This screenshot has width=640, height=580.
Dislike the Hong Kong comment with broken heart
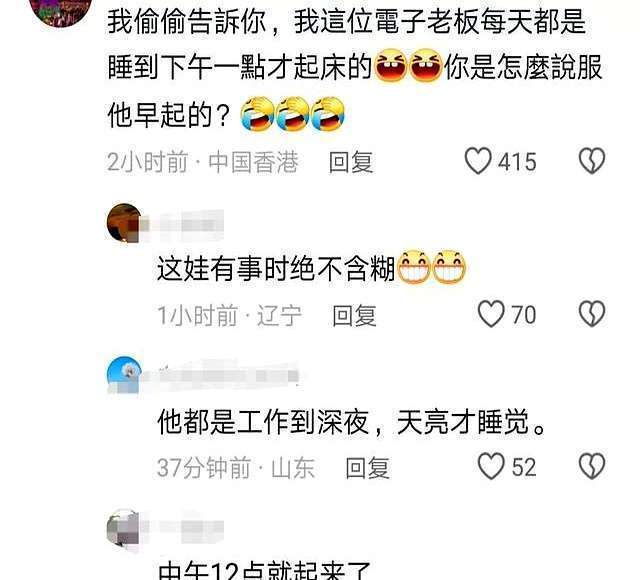coord(592,160)
